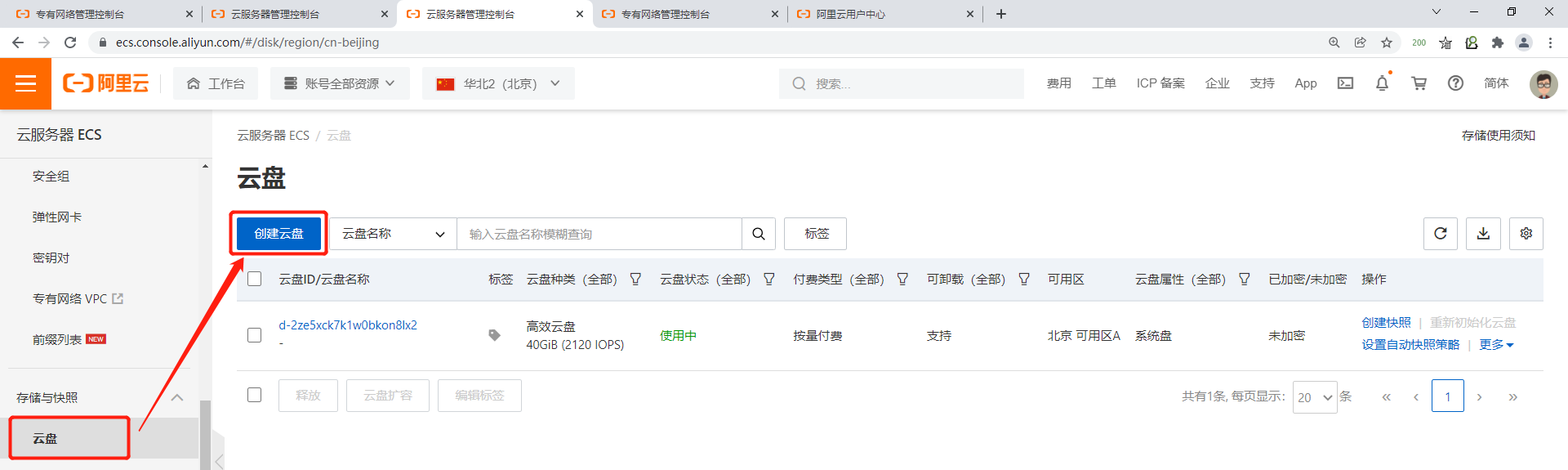Click the Aliyun logo
The image size is (1568, 470).
point(106,83)
